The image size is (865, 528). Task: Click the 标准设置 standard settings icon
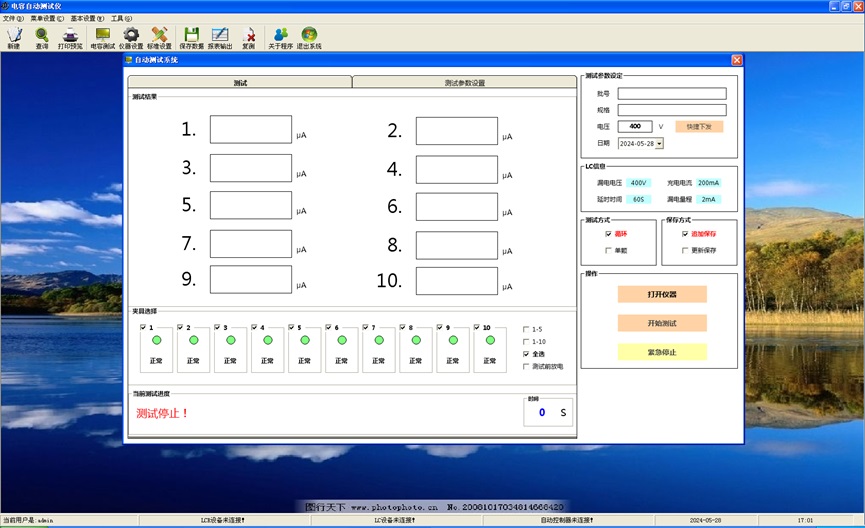(x=159, y=36)
